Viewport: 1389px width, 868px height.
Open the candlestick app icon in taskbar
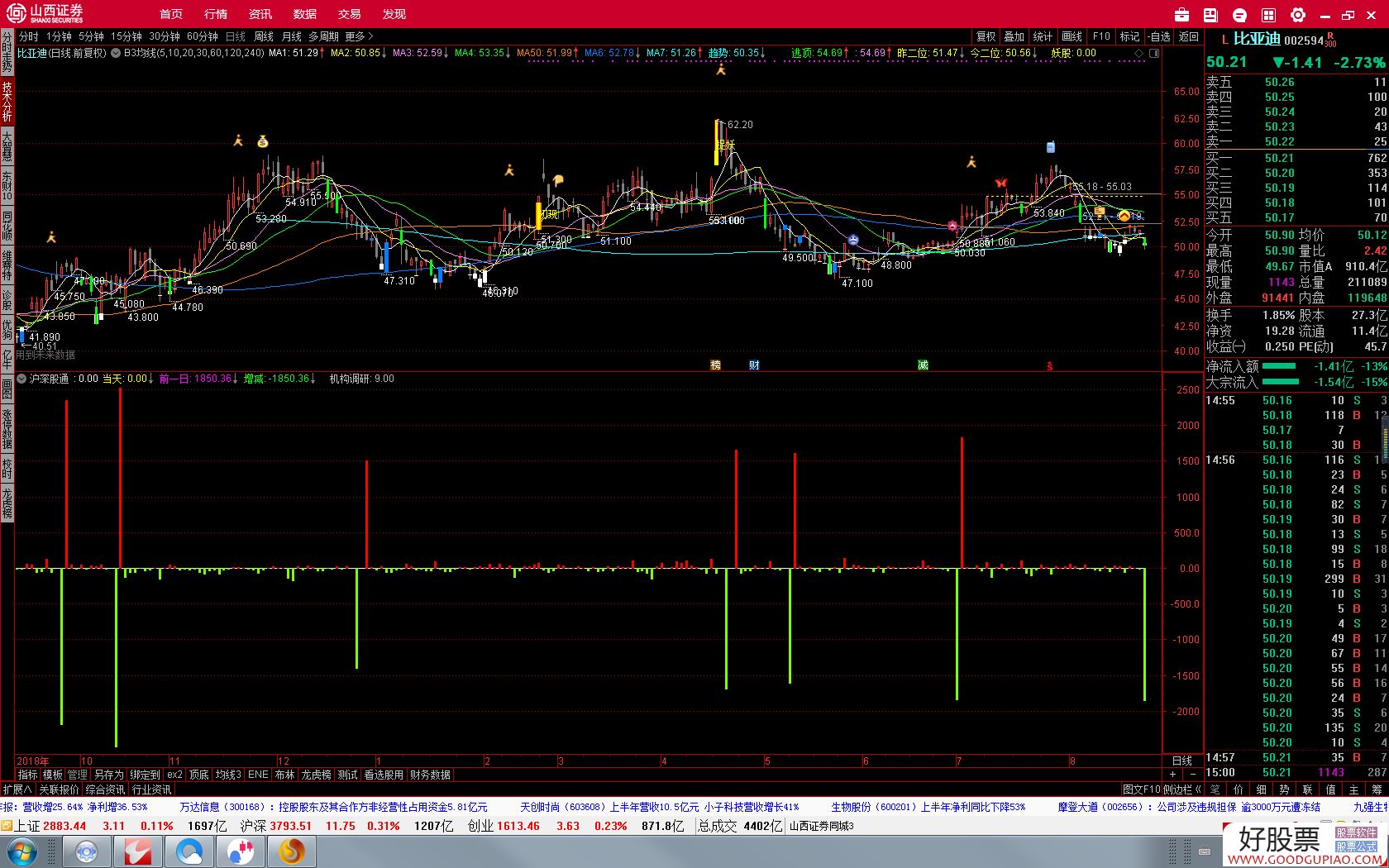point(241,851)
